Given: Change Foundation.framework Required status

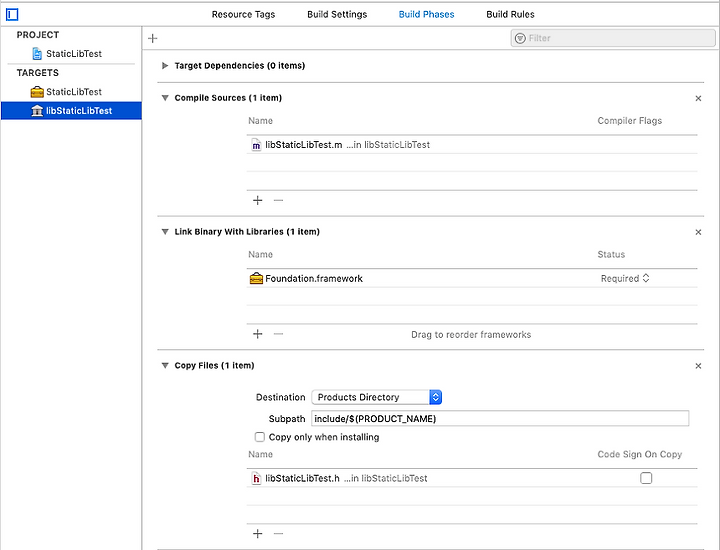Looking at the screenshot, I should pos(625,279).
